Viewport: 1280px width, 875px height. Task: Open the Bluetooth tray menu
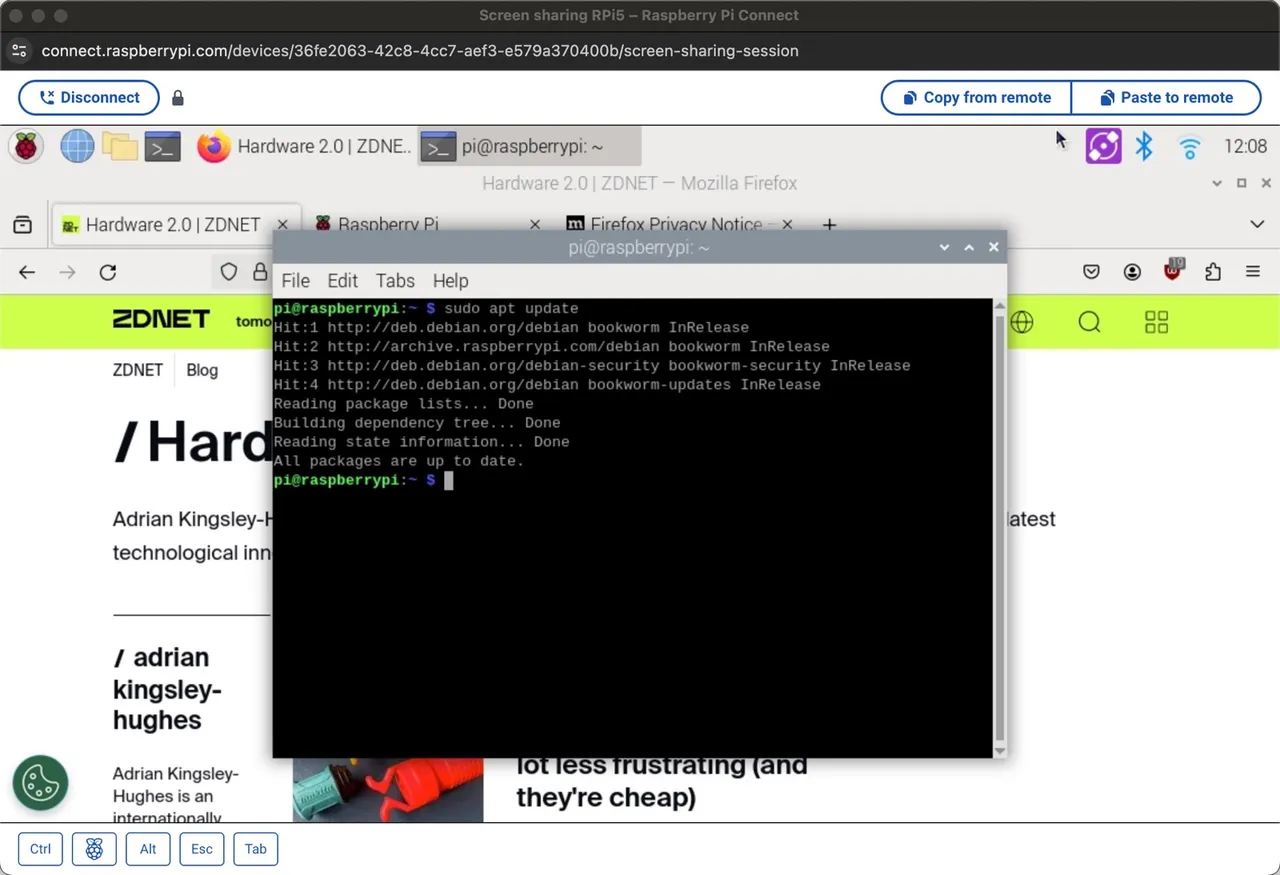(1144, 147)
